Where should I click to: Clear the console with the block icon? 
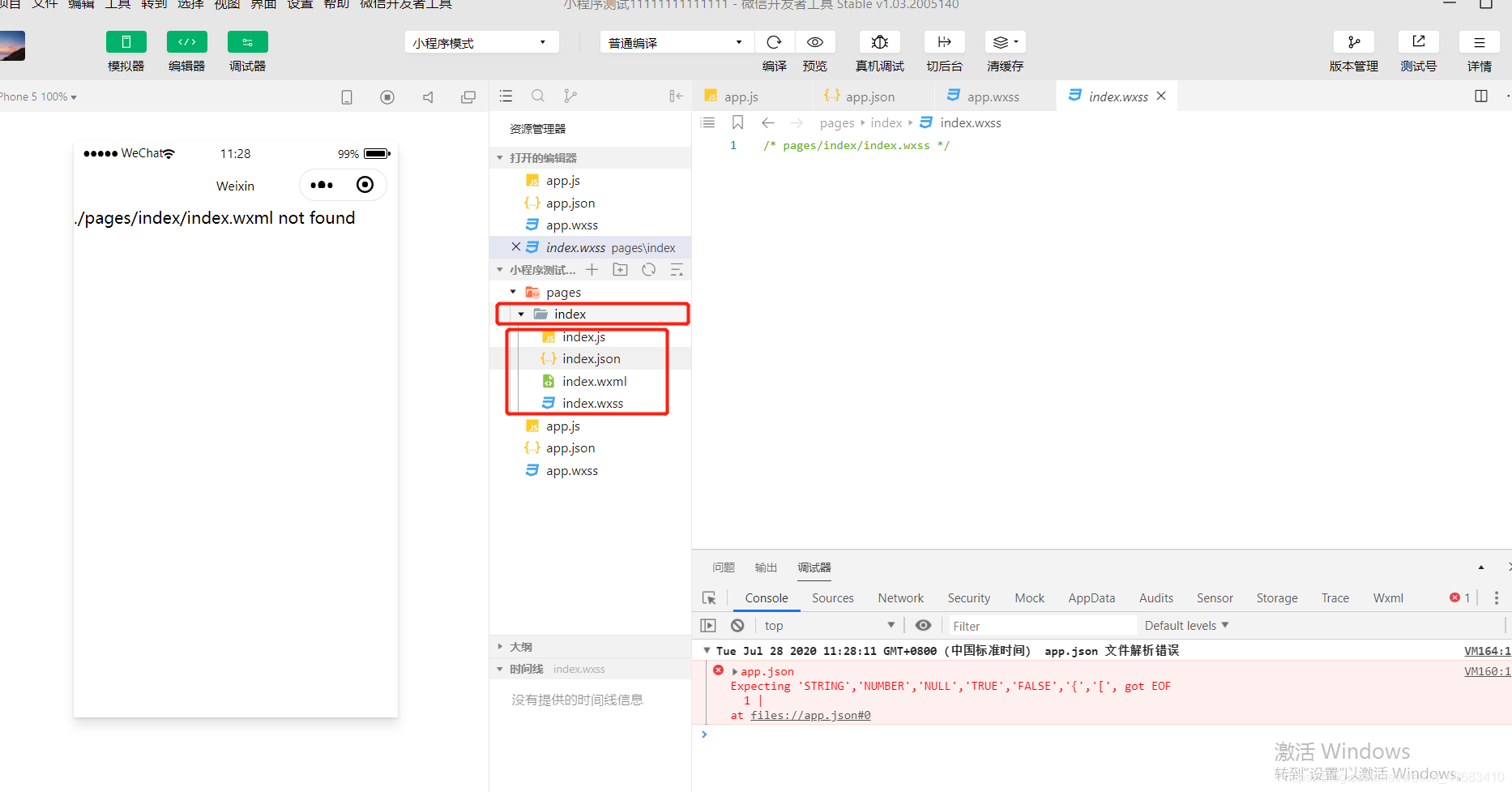[x=737, y=626]
